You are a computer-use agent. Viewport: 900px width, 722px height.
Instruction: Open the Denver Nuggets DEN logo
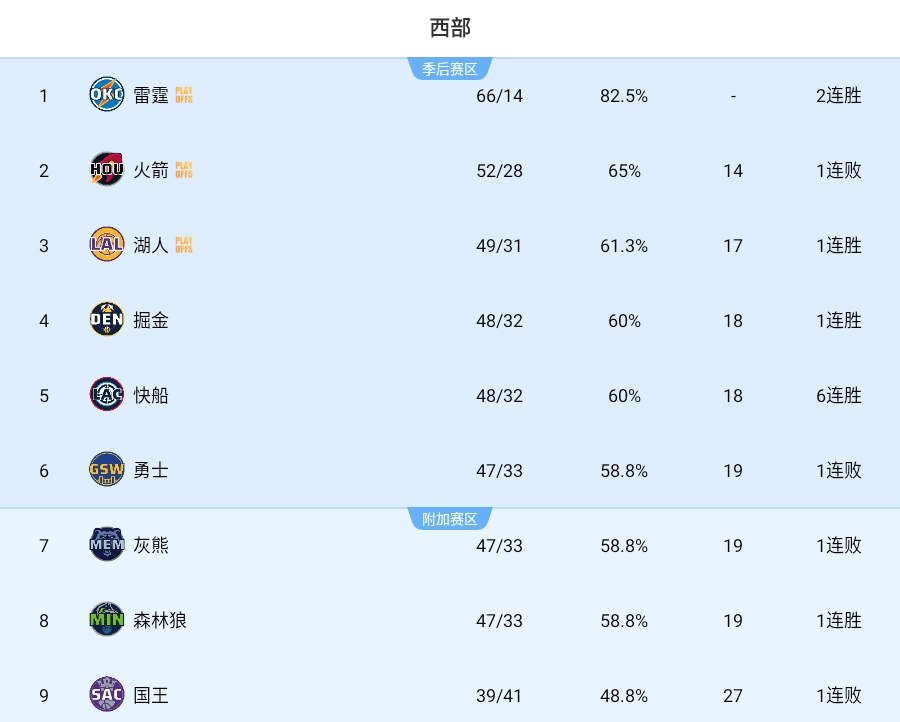point(107,320)
